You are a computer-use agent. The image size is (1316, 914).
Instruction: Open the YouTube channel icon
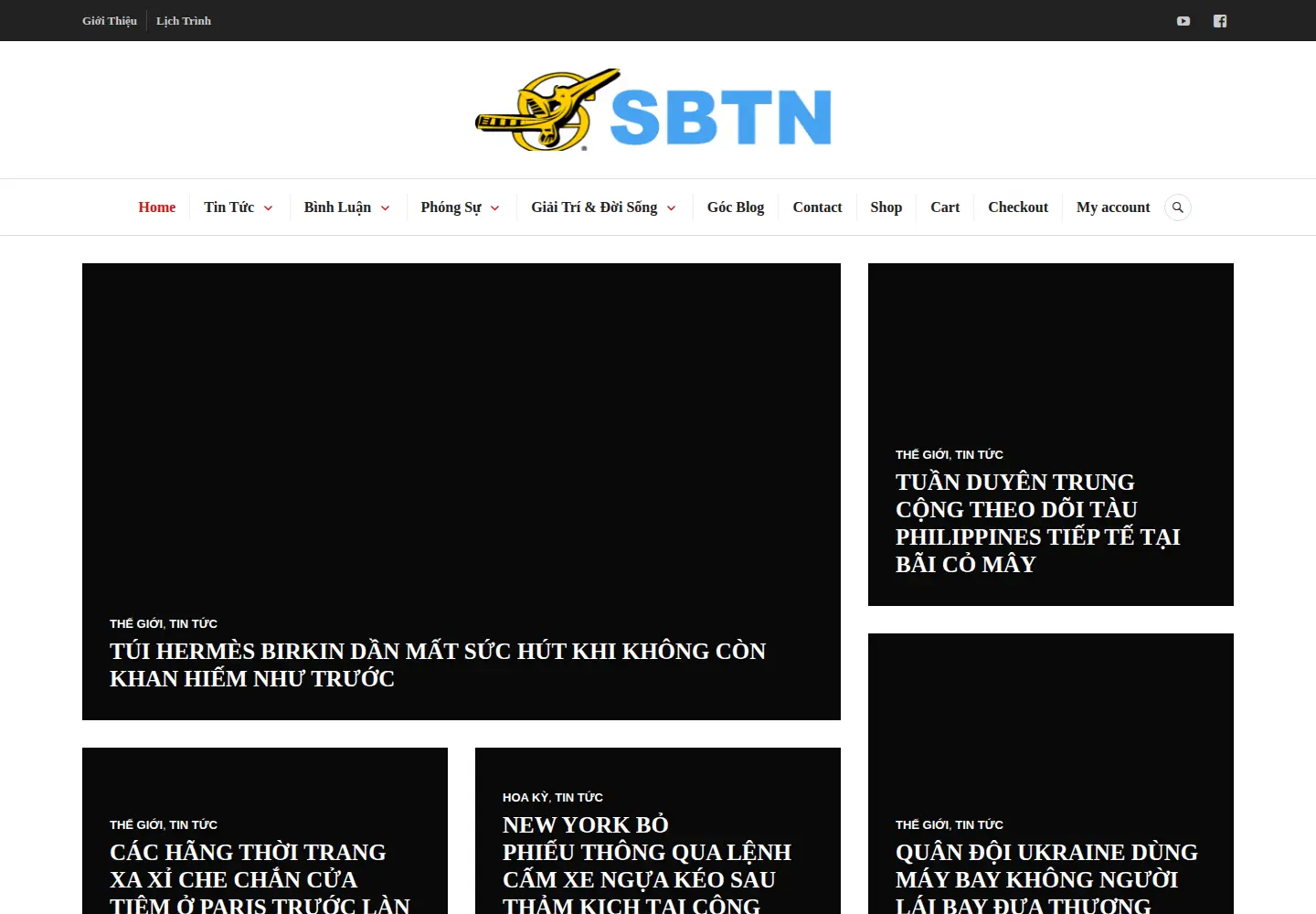click(1183, 21)
